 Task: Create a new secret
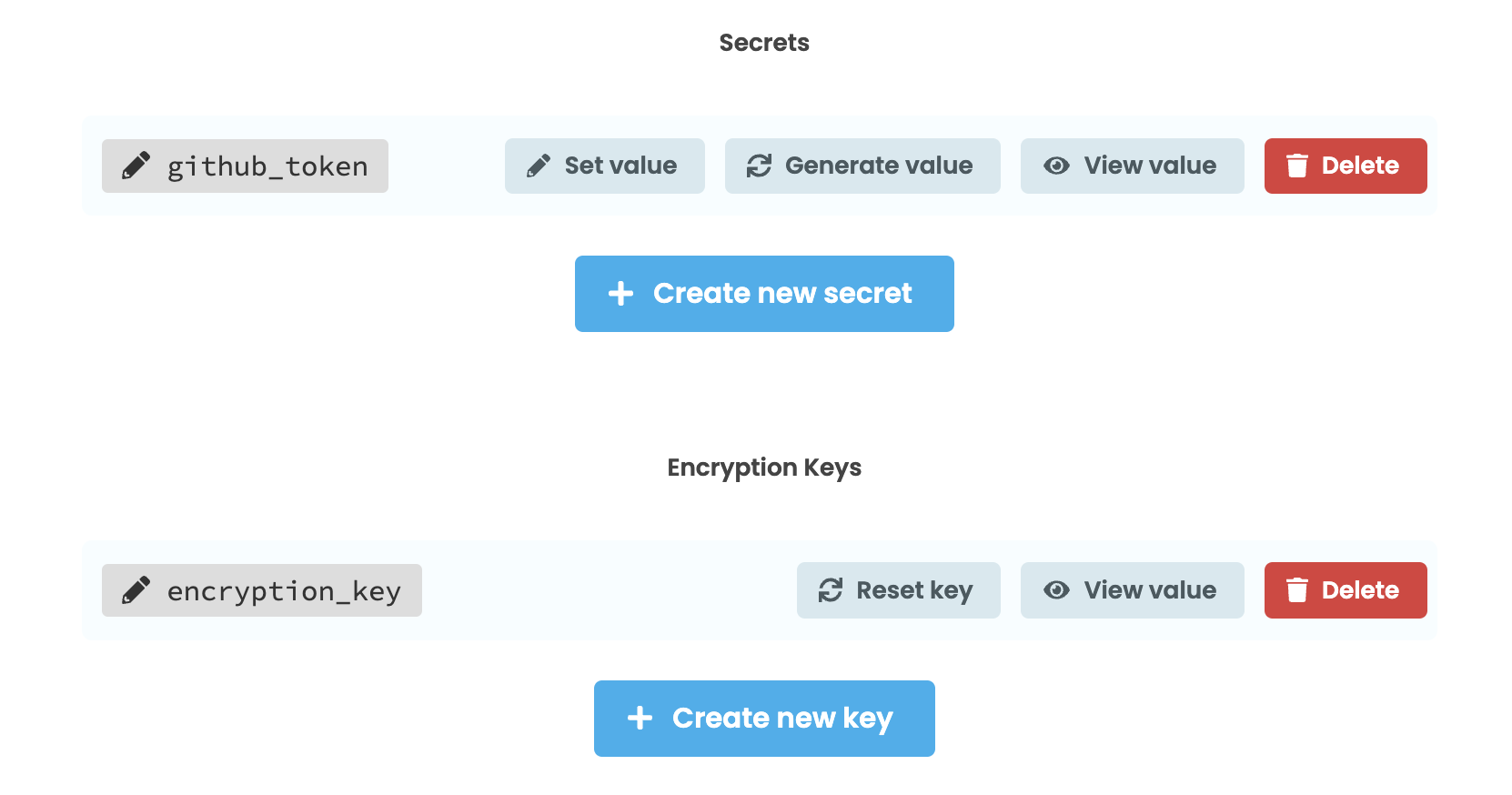pos(764,294)
